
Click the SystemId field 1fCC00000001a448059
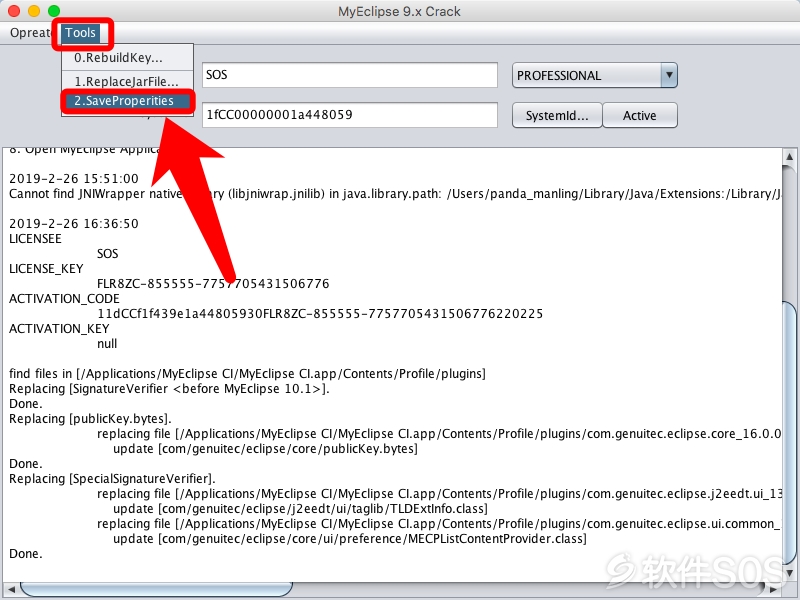[x=349, y=115]
